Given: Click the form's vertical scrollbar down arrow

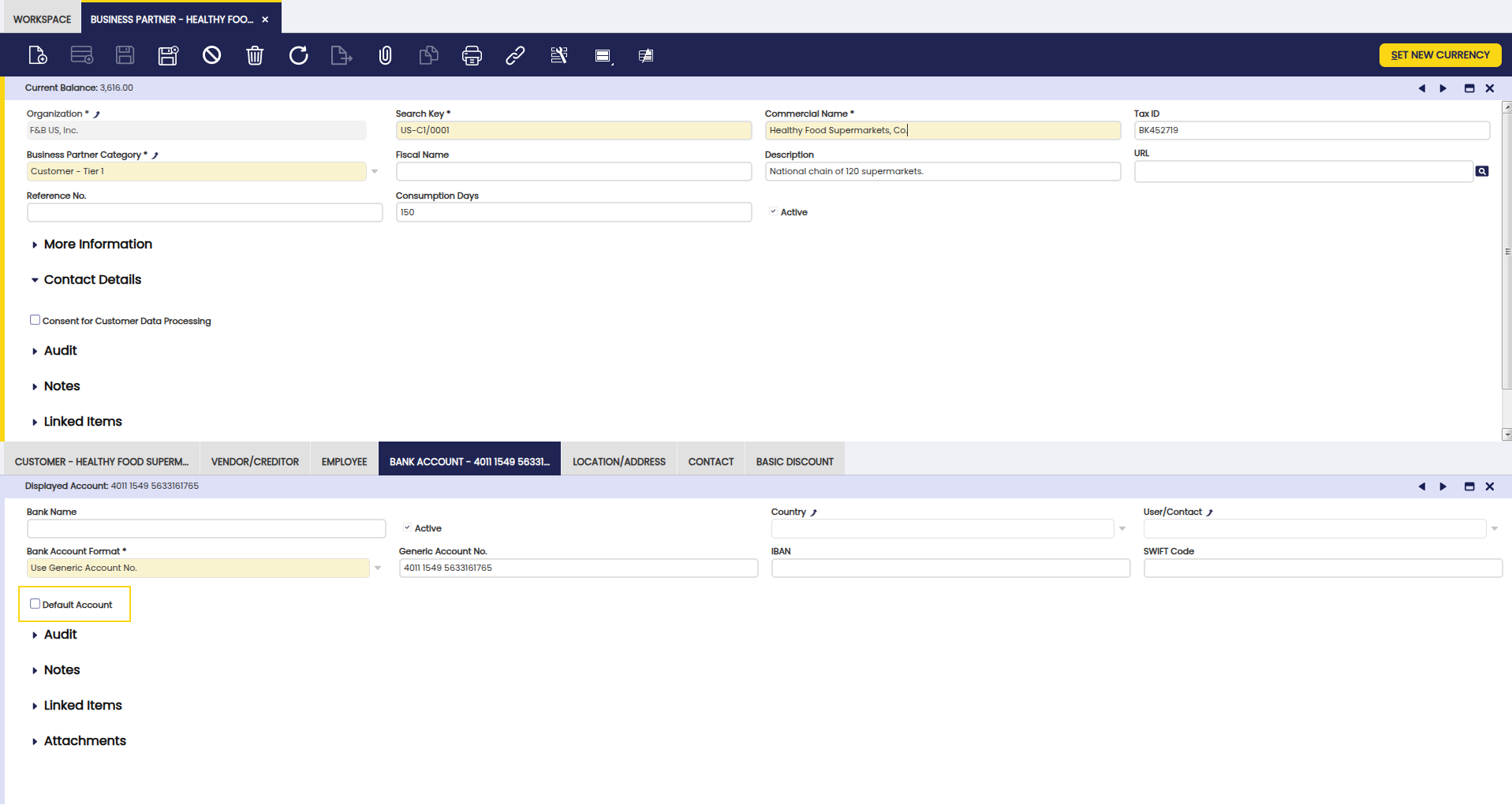Looking at the screenshot, I should [x=1506, y=434].
